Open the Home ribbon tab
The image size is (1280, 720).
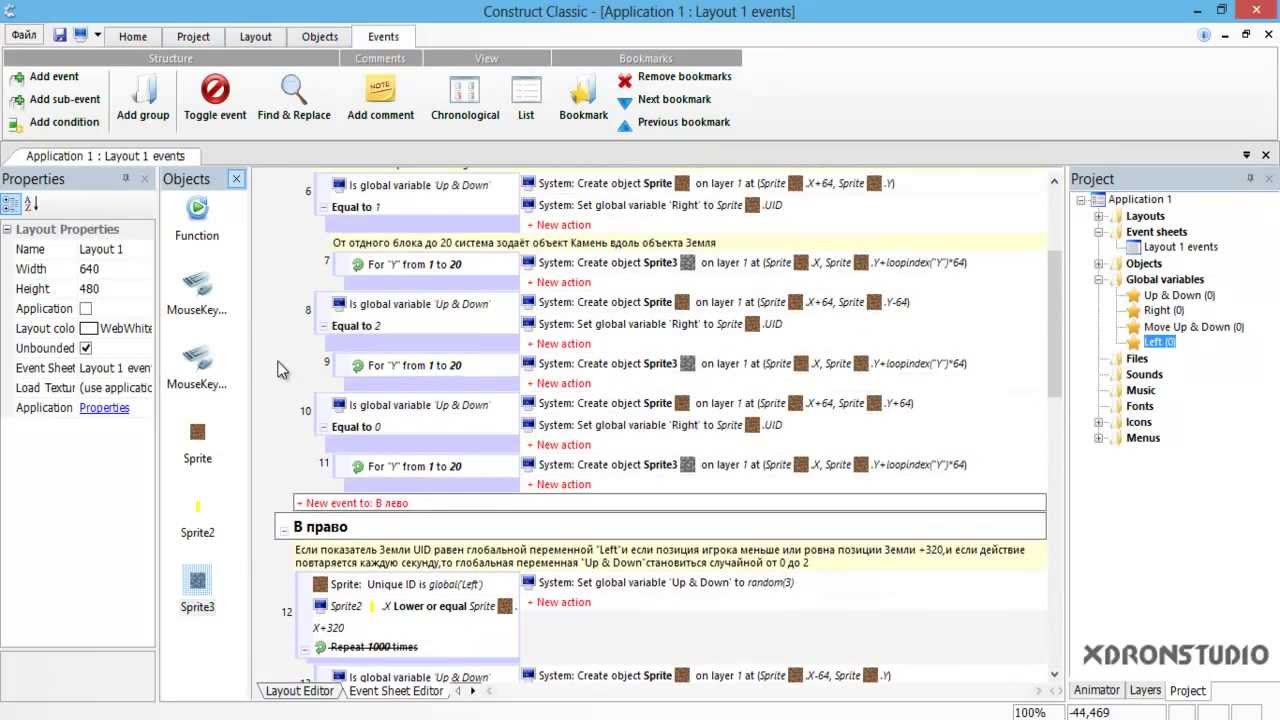(133, 36)
